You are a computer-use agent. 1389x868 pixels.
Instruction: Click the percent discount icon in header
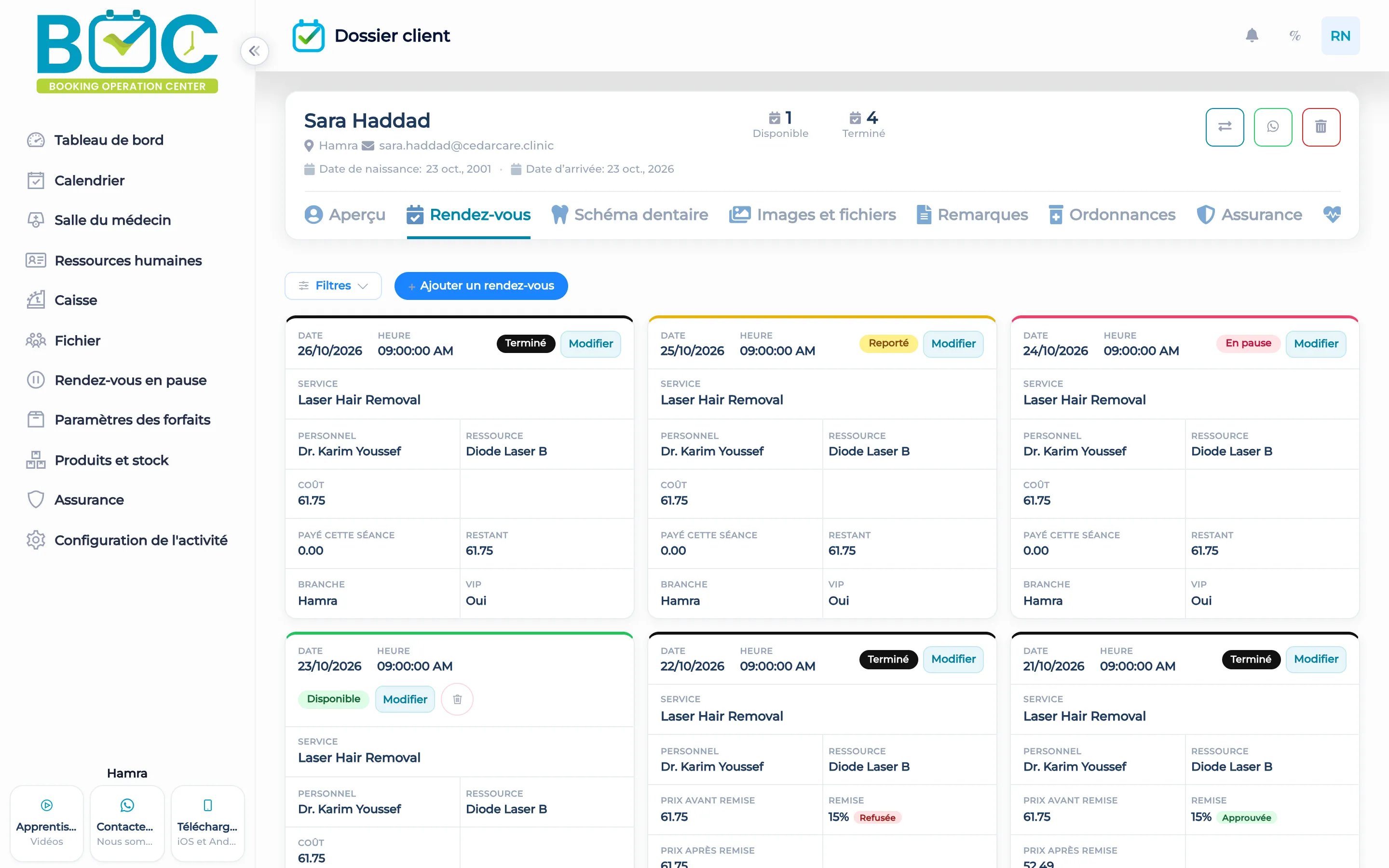(1295, 36)
